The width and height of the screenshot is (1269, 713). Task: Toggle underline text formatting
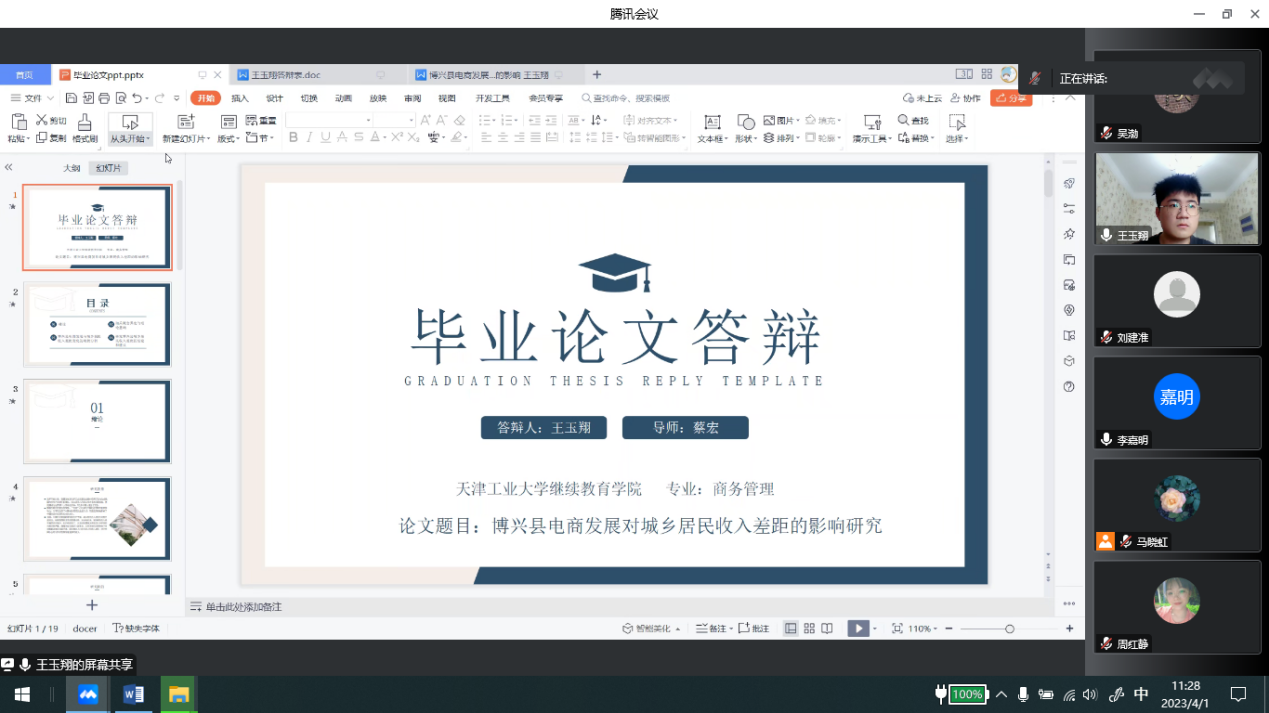coord(325,138)
